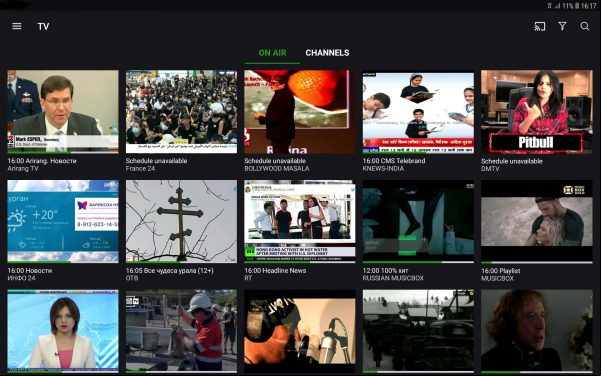
Task: Open thumbnail of curly-haired man
Action: pos(537,331)
